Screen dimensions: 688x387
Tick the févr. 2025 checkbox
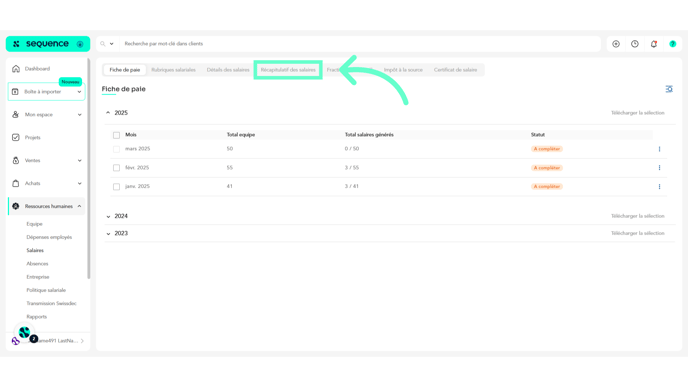[x=116, y=168]
